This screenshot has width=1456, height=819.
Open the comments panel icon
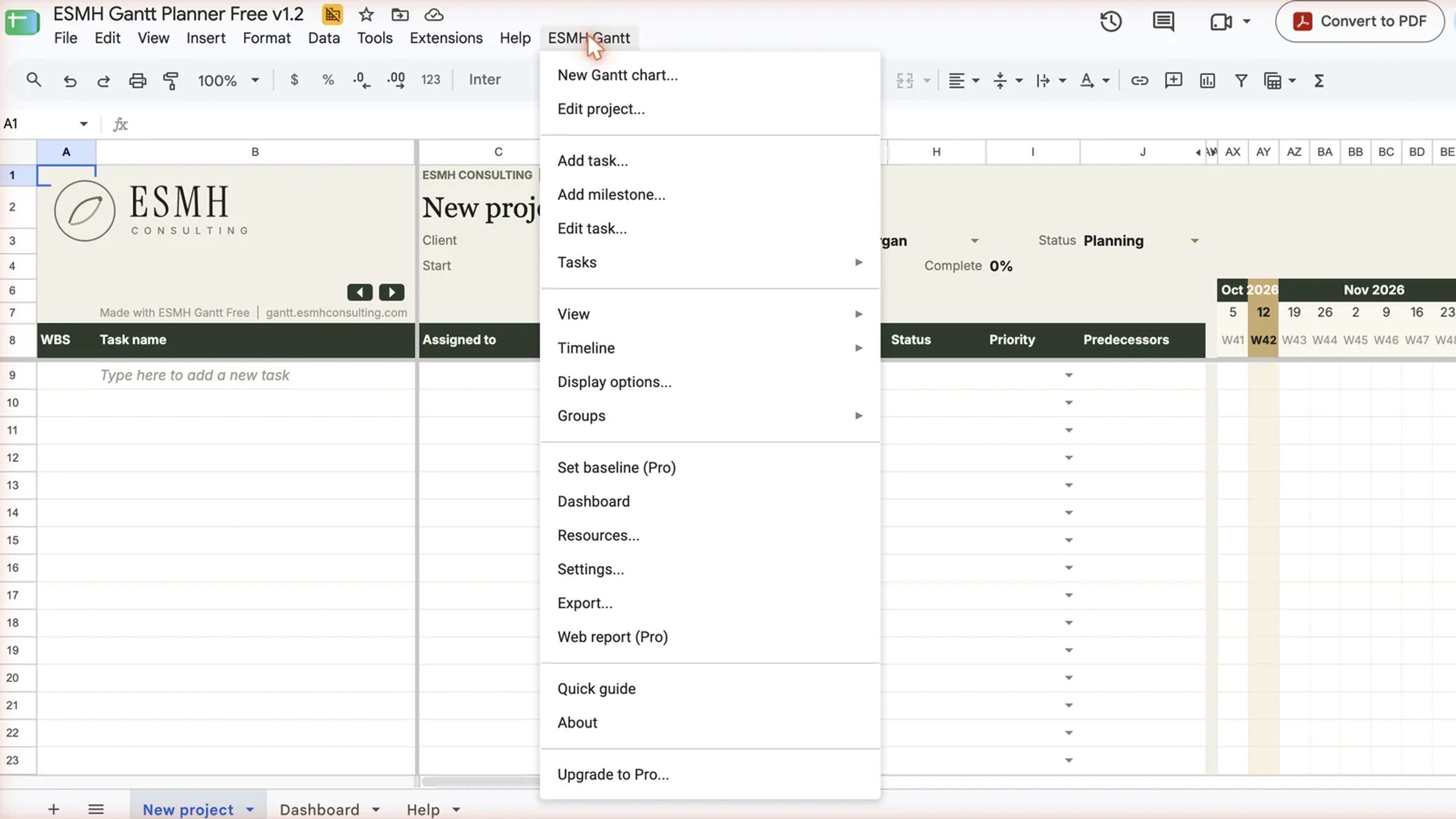point(1163,22)
